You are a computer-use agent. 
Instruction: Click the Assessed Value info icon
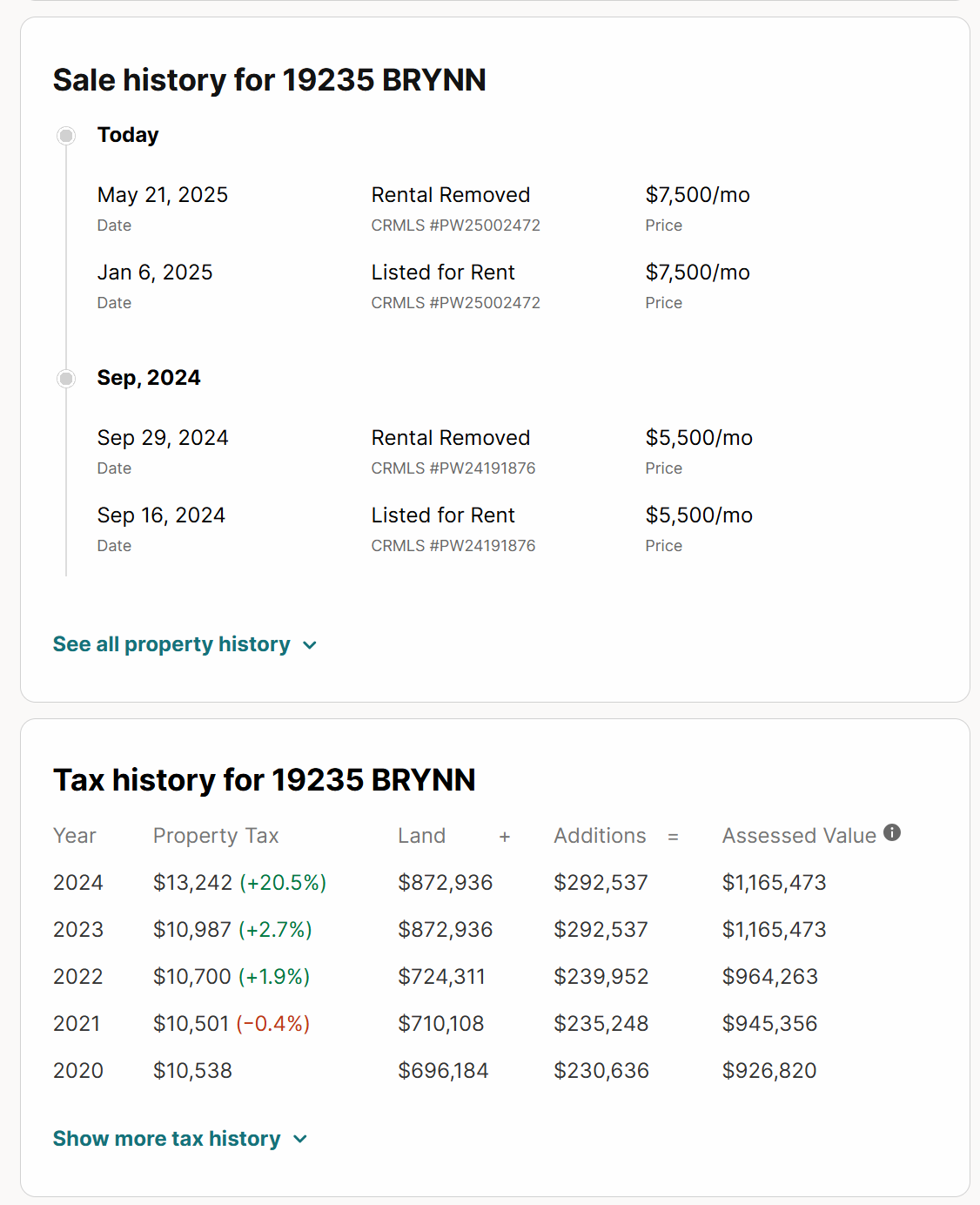[892, 832]
